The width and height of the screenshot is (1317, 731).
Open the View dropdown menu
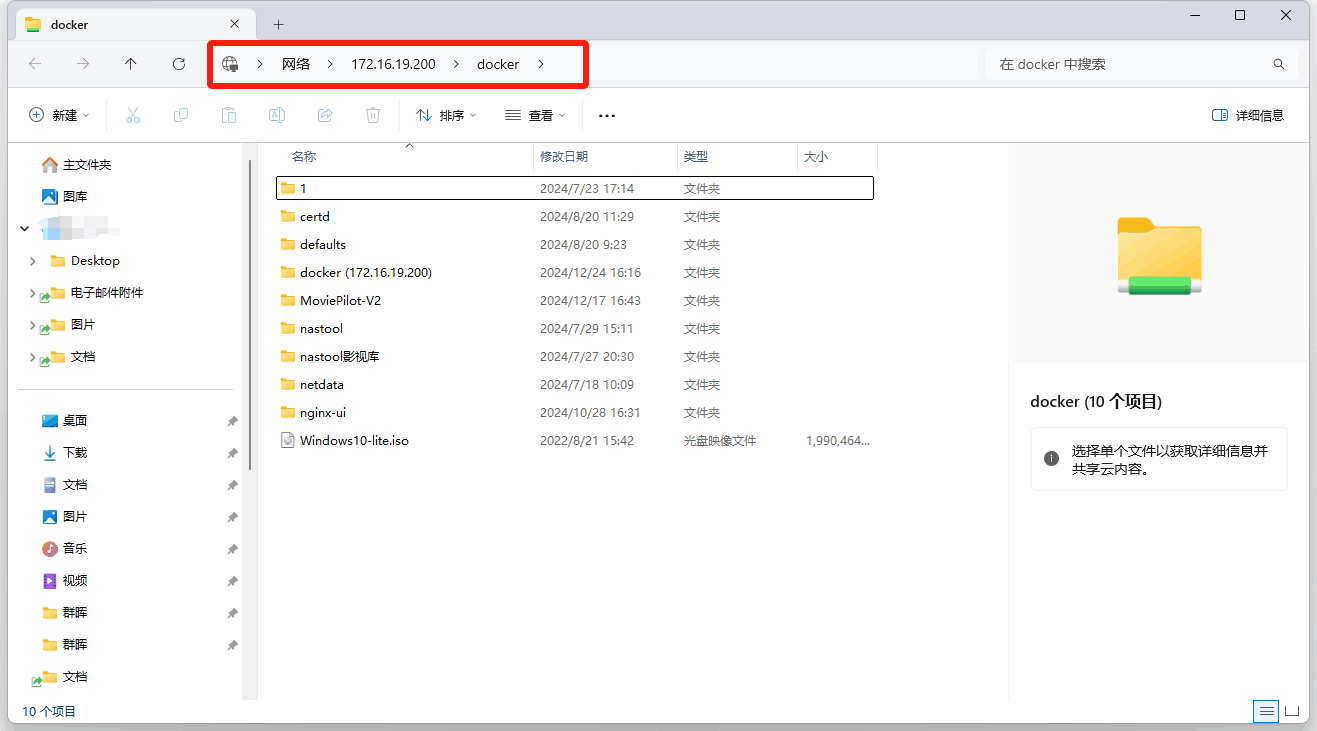535,115
